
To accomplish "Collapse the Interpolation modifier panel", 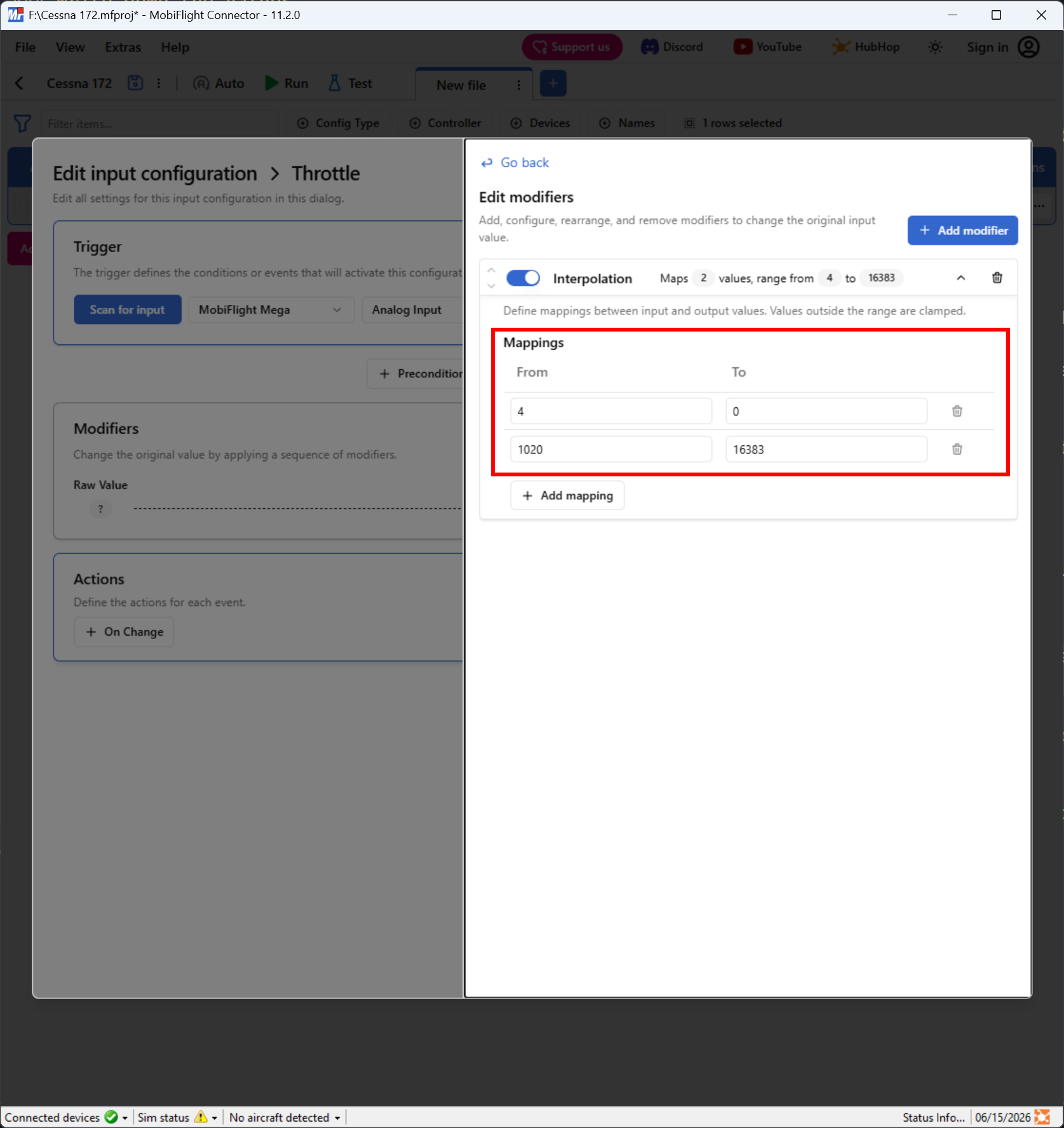I will 960,278.
